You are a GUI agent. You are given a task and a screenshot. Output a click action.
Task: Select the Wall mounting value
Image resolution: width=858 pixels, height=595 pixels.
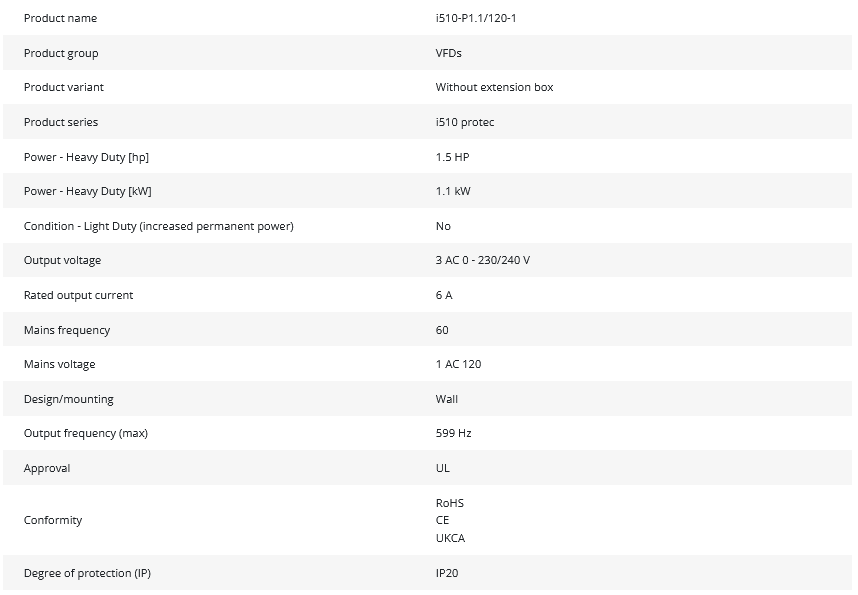coord(447,399)
